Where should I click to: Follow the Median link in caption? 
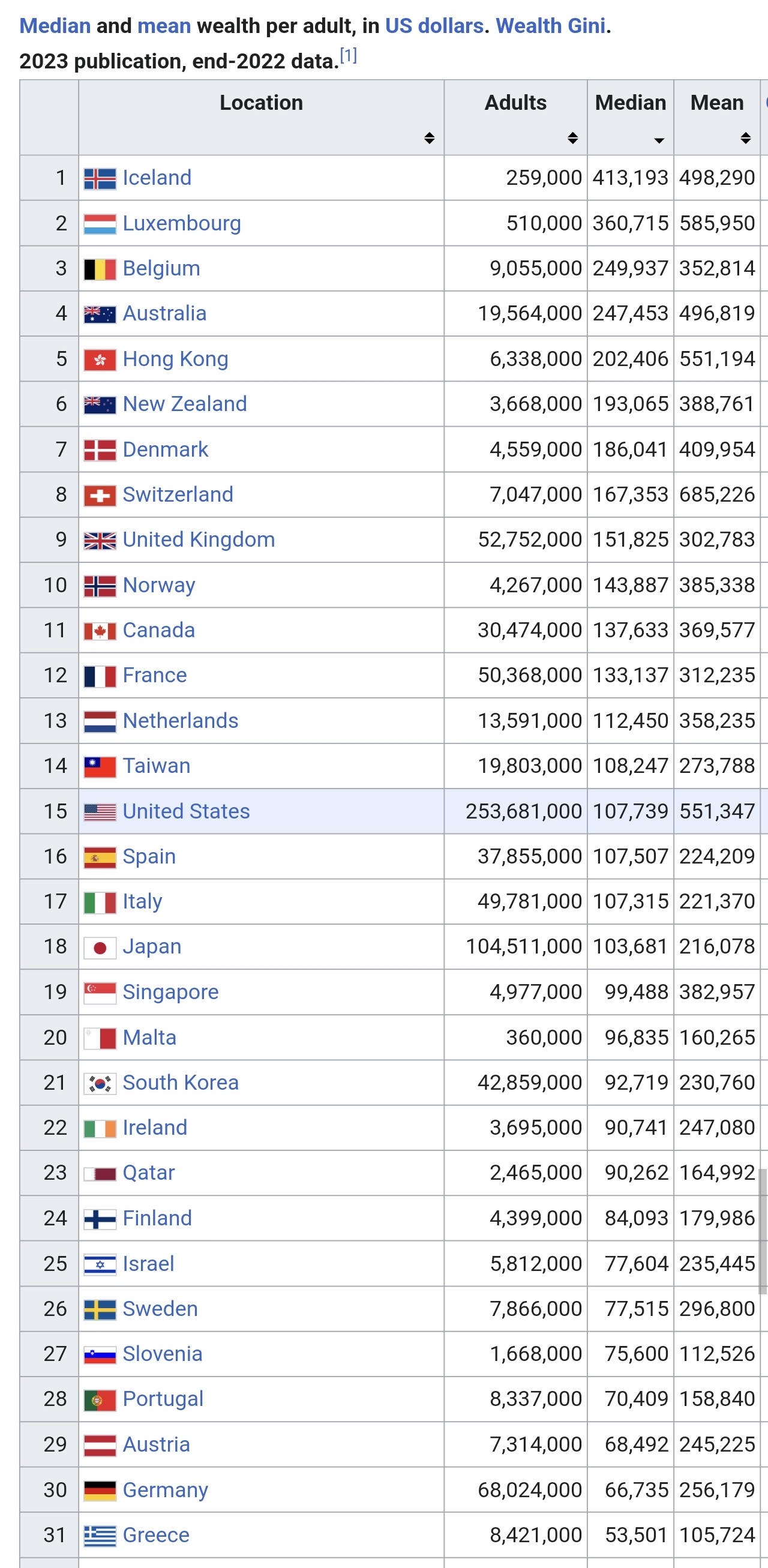(x=55, y=26)
